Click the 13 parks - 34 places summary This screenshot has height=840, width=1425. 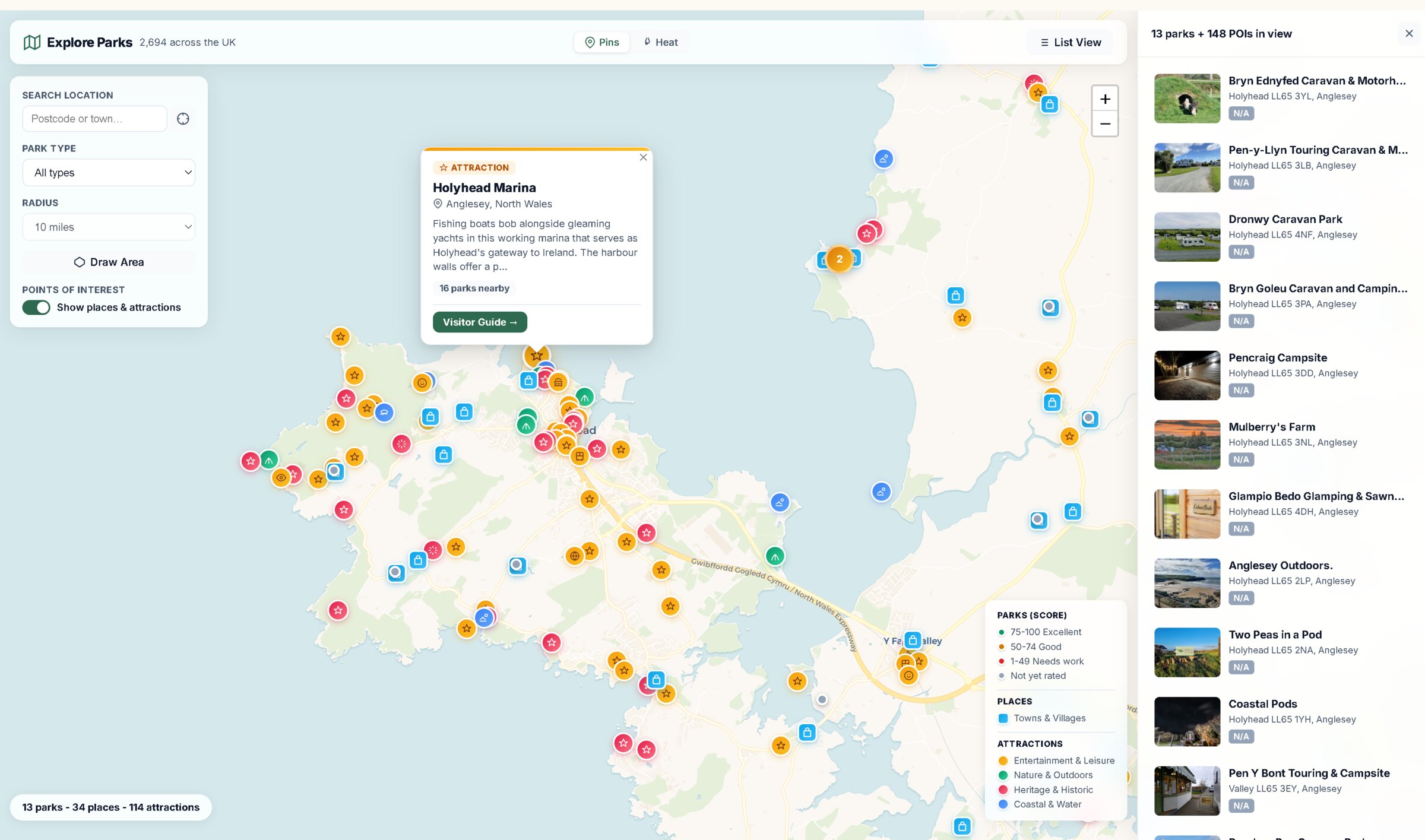(x=110, y=807)
